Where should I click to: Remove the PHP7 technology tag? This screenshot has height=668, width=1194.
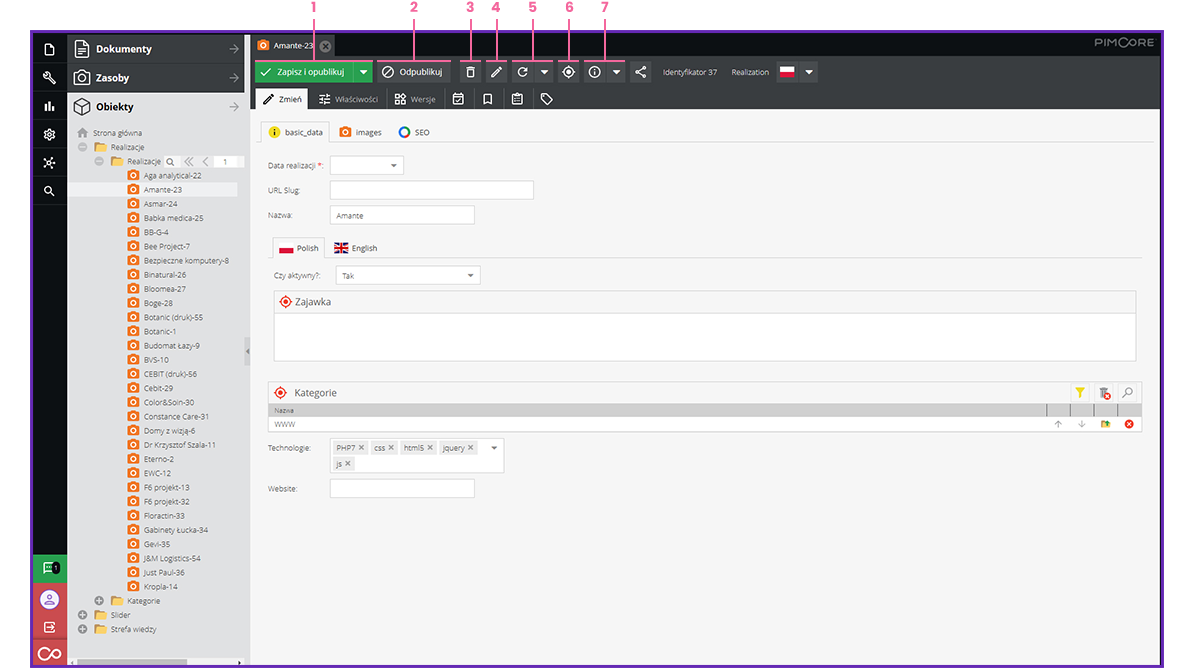362,448
